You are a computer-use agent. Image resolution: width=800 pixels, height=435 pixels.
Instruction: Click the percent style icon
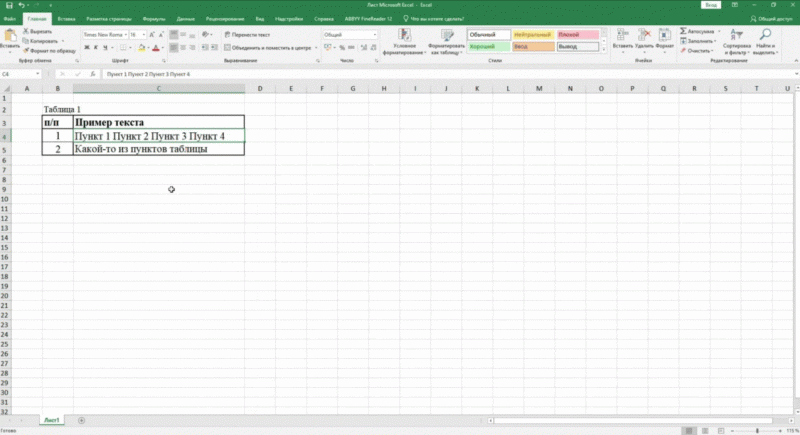(x=342, y=47)
